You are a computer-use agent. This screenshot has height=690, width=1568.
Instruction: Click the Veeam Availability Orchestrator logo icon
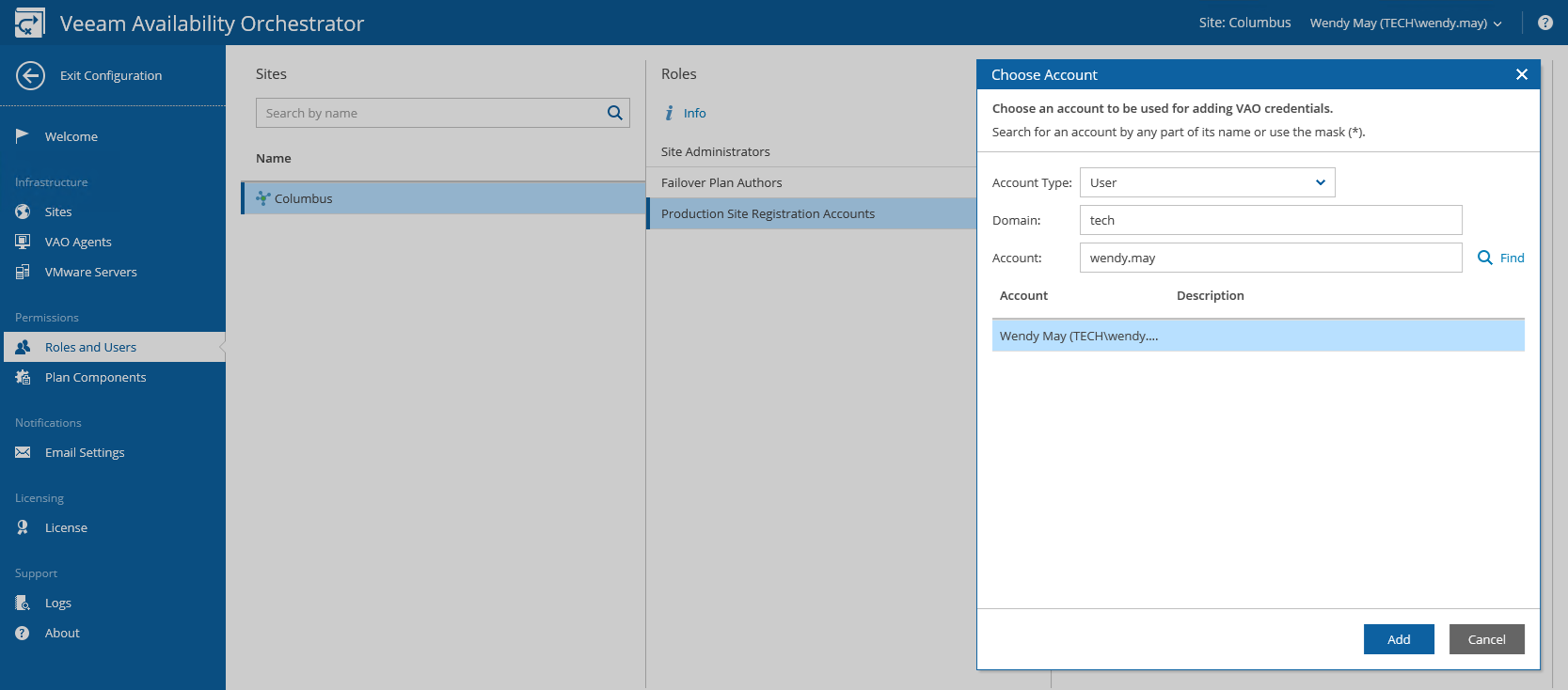click(x=29, y=23)
